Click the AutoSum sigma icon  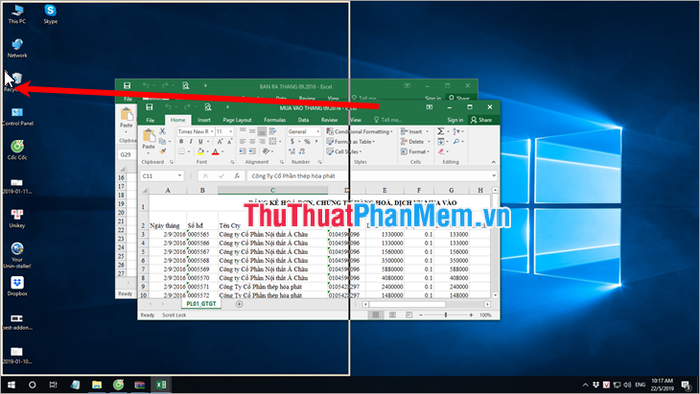[441, 131]
